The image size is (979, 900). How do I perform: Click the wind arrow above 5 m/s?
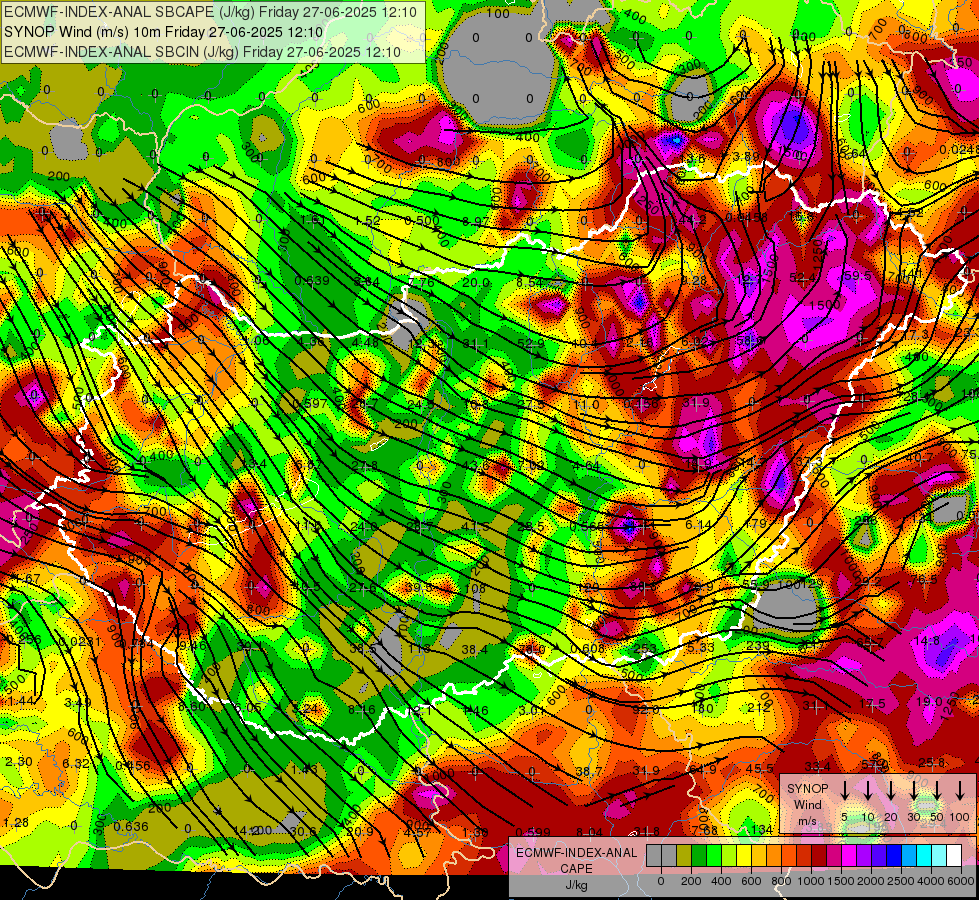(x=845, y=791)
